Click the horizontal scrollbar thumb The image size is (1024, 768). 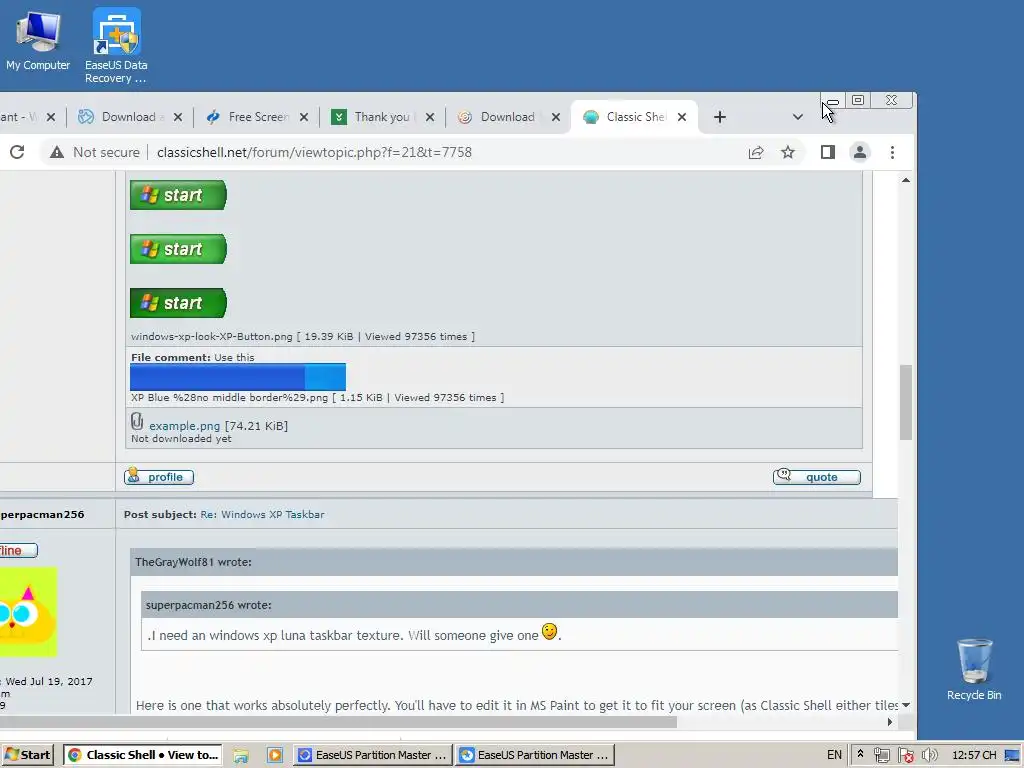338,722
